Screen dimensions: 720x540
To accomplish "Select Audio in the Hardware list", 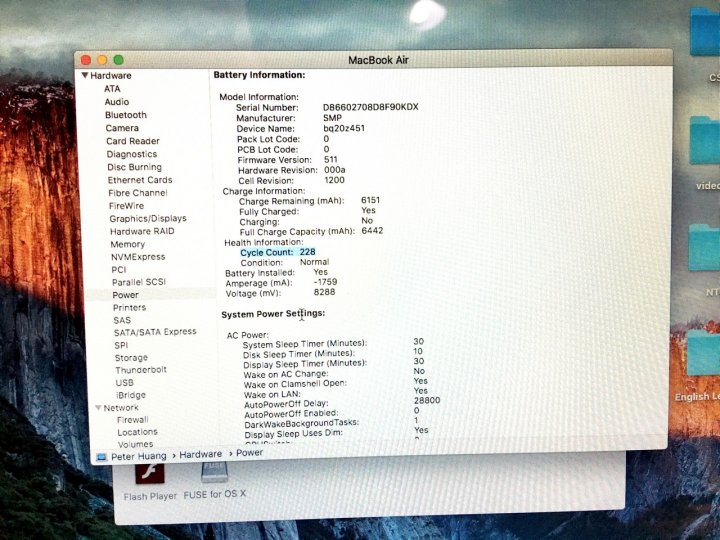I will coord(117,102).
